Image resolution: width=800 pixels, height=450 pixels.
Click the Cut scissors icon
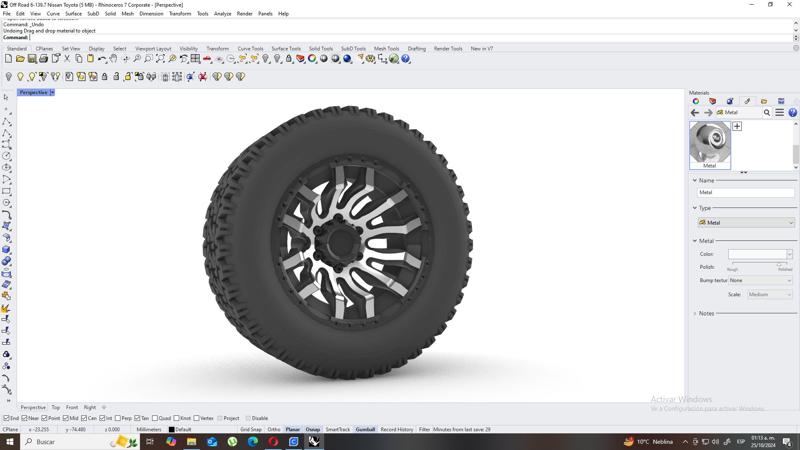click(67, 59)
